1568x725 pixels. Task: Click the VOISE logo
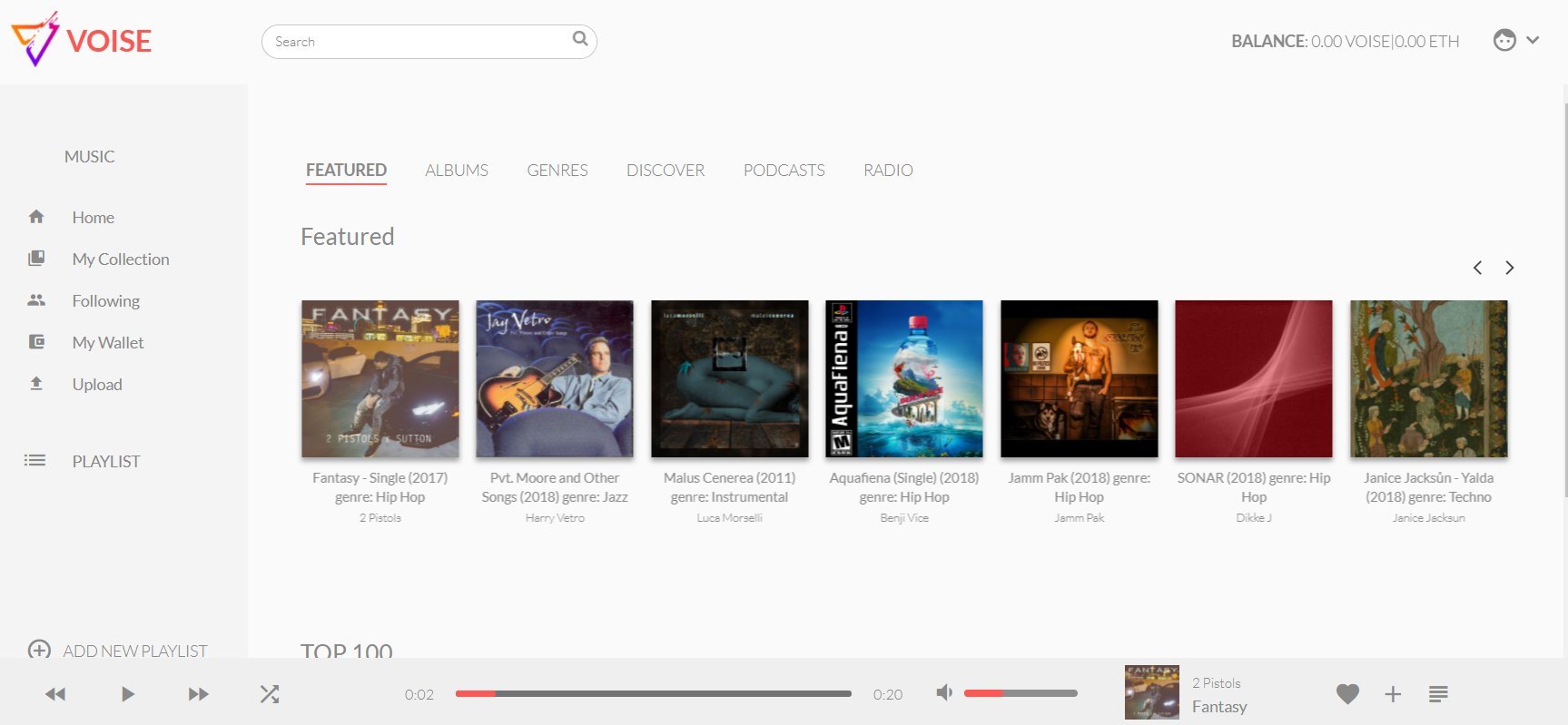tap(81, 40)
